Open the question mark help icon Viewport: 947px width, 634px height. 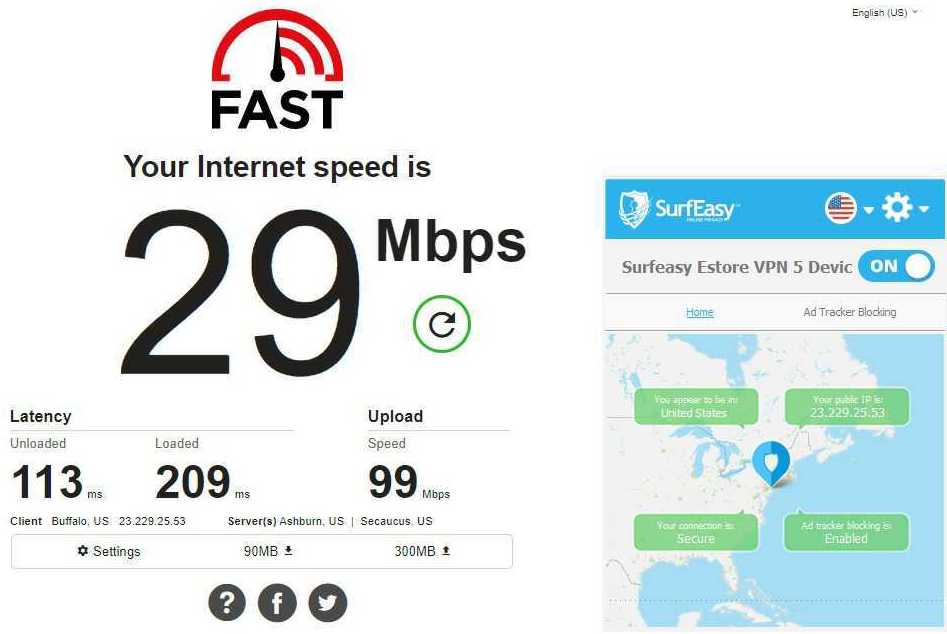[226, 603]
